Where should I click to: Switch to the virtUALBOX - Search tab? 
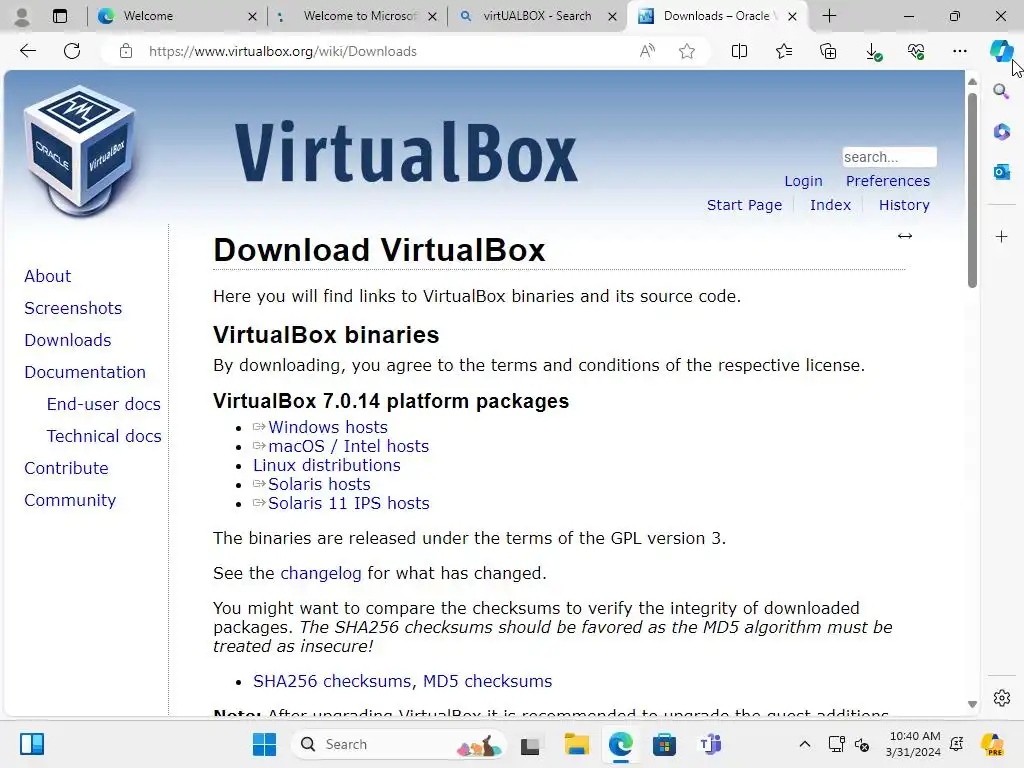coord(537,16)
